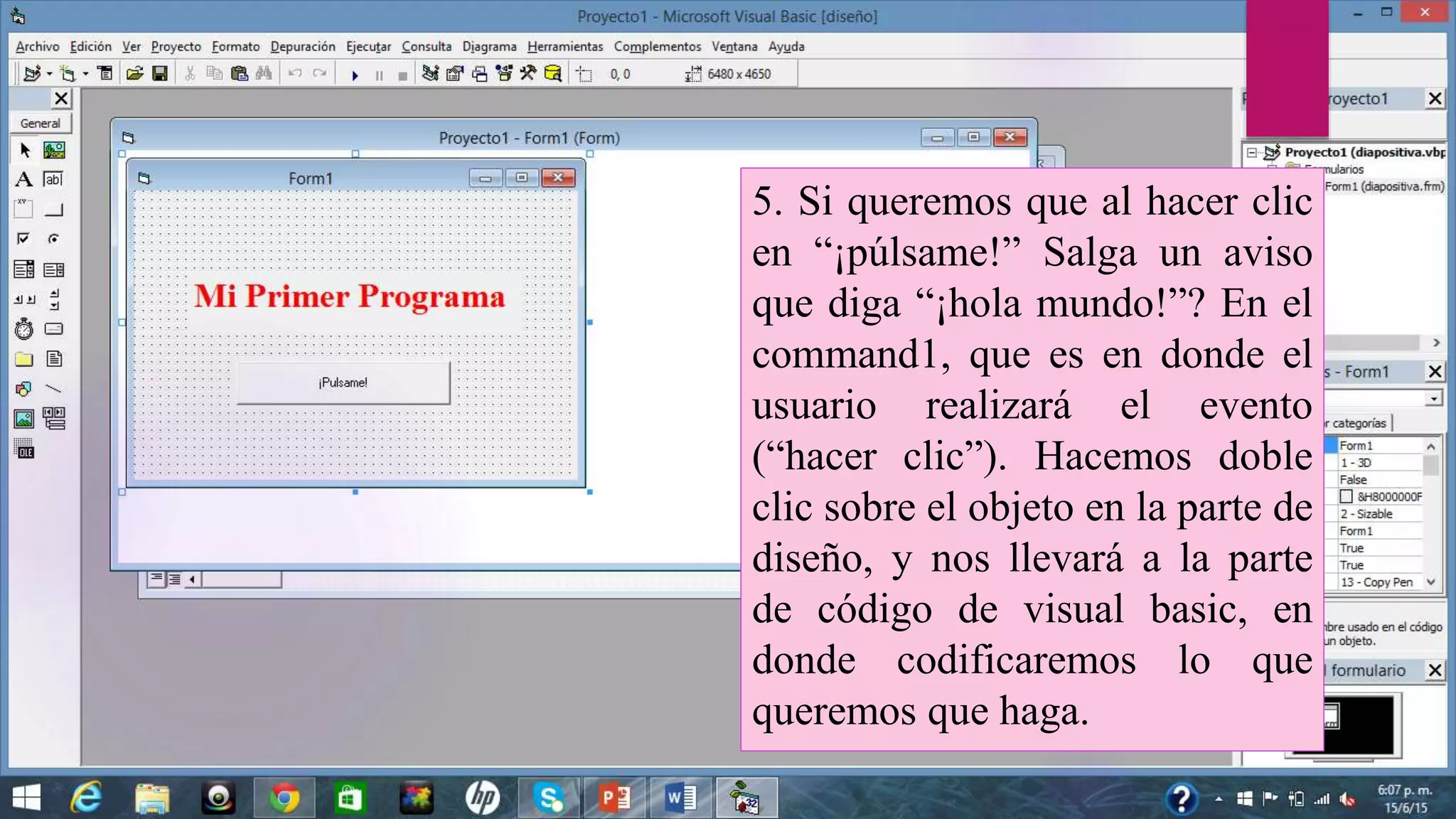Click the End stop toolbar button
1456x819 pixels.
(x=402, y=75)
